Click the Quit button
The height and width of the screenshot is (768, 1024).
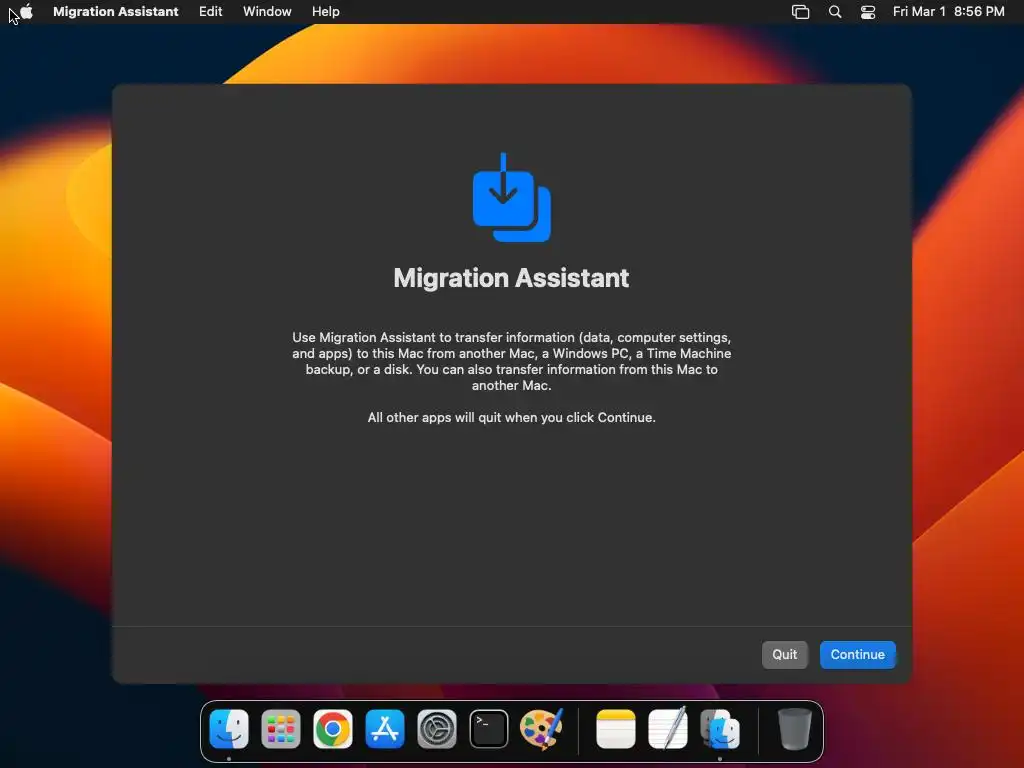coord(784,654)
